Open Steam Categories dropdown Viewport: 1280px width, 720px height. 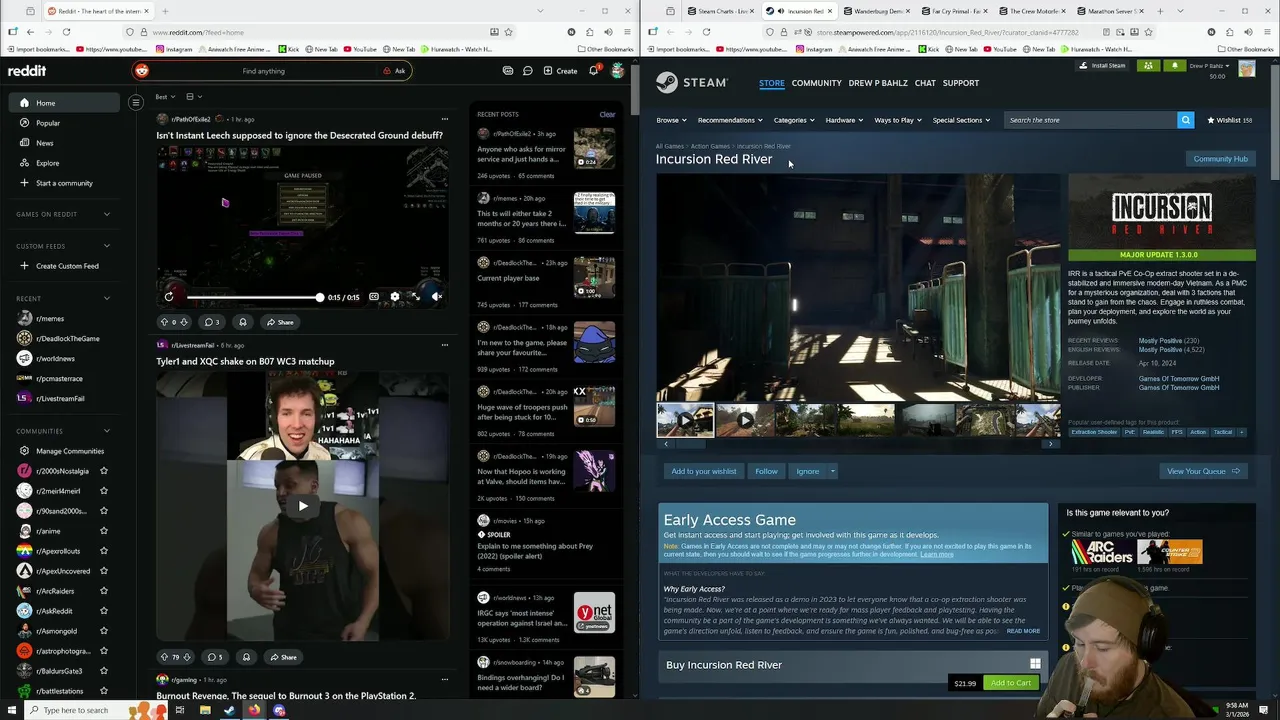tap(793, 120)
